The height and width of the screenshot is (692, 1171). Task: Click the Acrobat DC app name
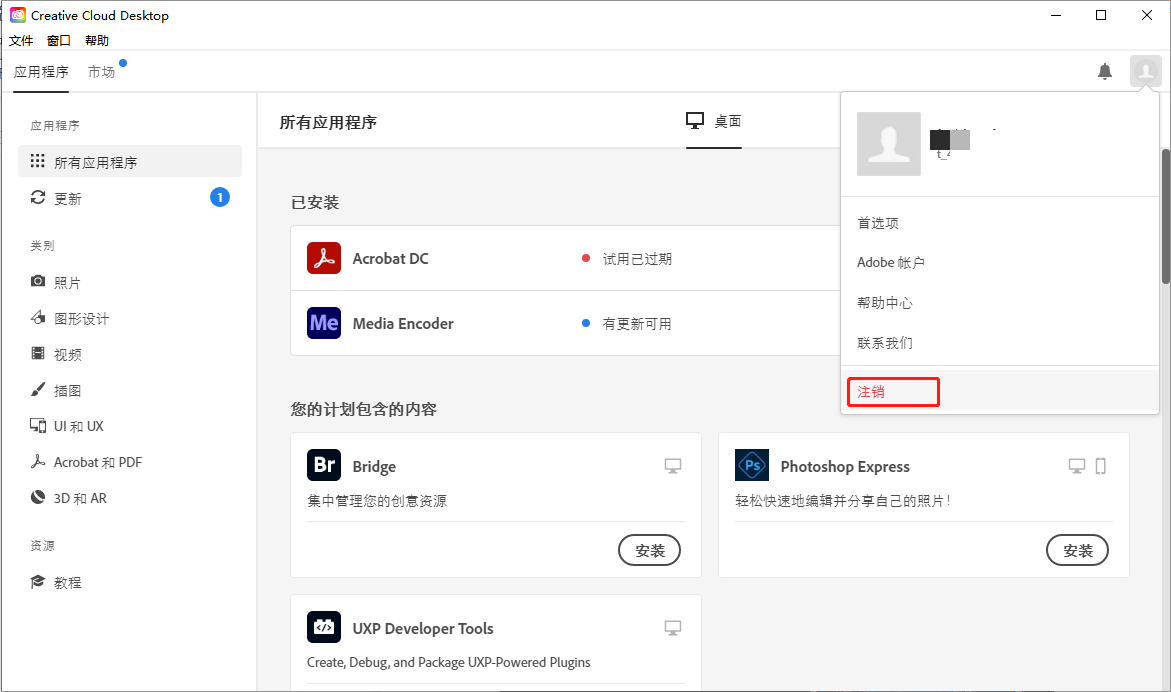click(391, 258)
